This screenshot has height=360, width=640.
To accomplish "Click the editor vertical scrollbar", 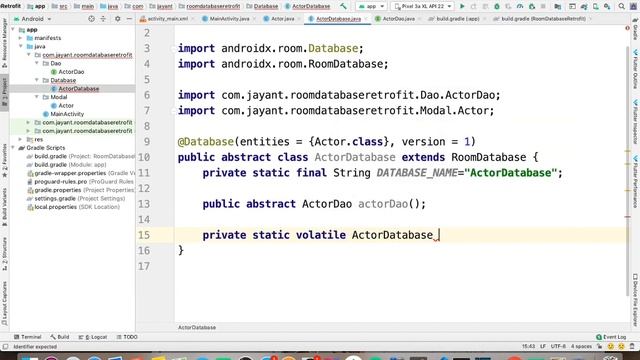I will tap(628, 171).
